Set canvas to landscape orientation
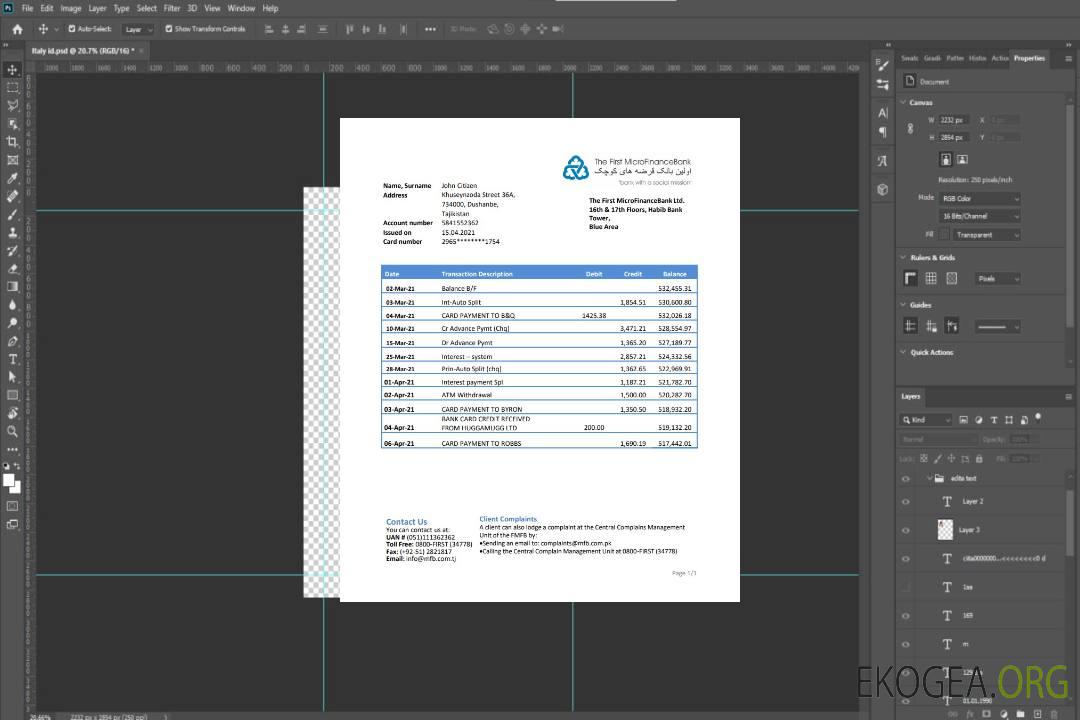1080x720 pixels. (962, 159)
